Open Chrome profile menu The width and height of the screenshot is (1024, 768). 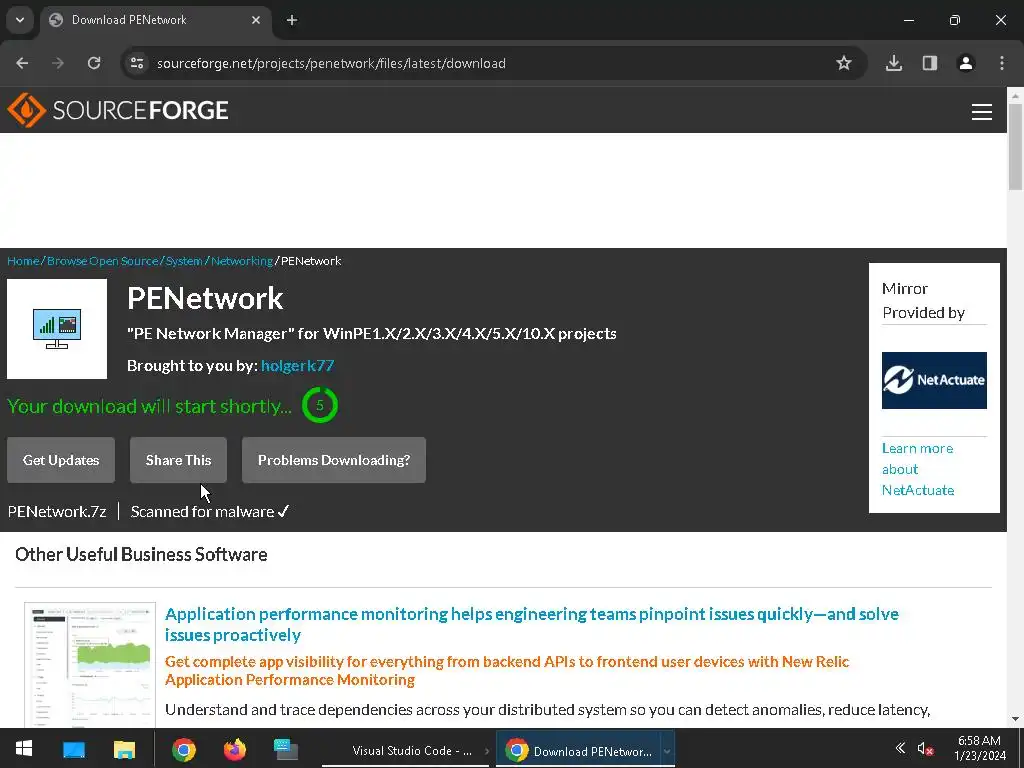[x=966, y=63]
